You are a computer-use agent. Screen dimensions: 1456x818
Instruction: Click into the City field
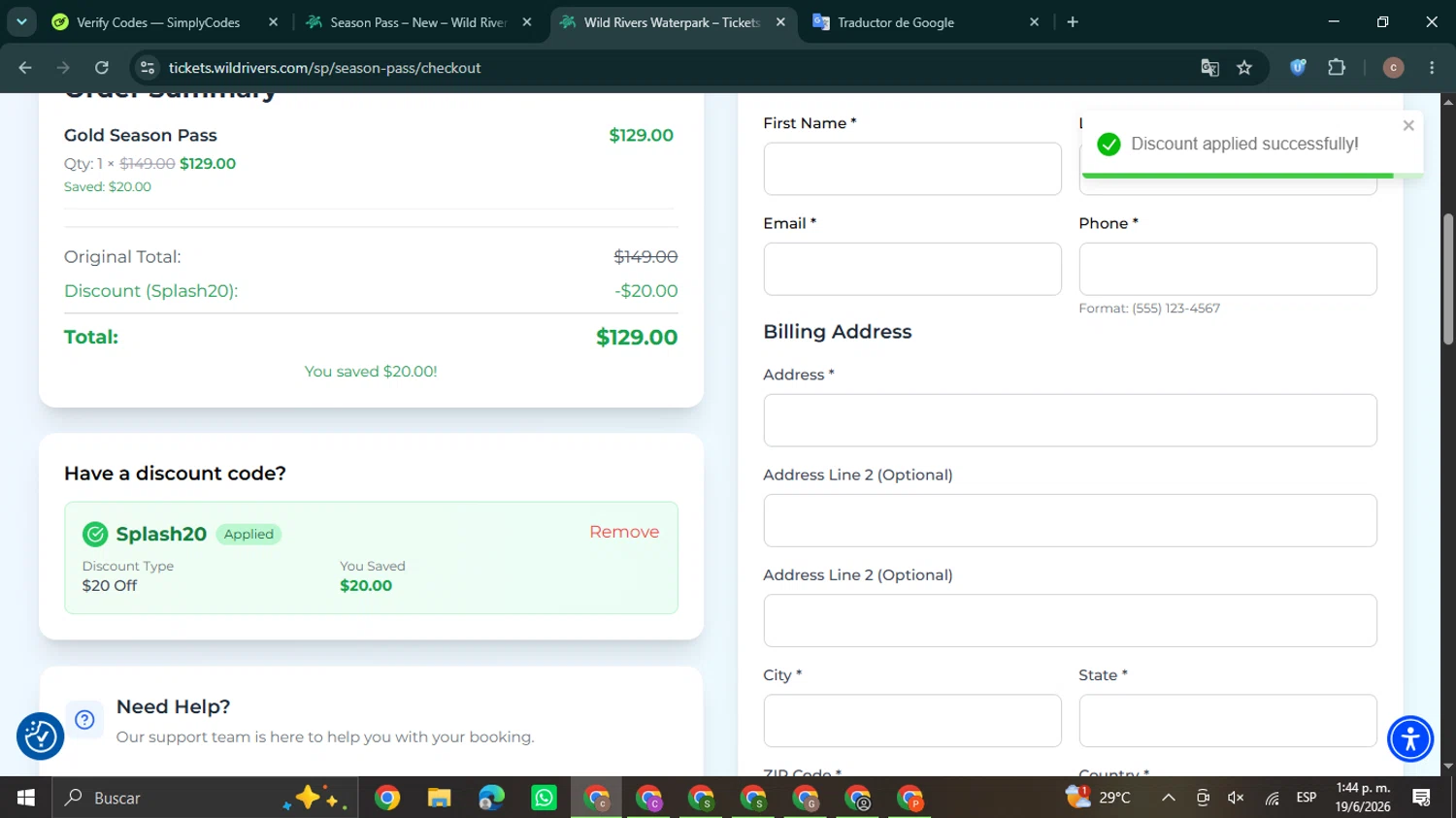(912, 721)
